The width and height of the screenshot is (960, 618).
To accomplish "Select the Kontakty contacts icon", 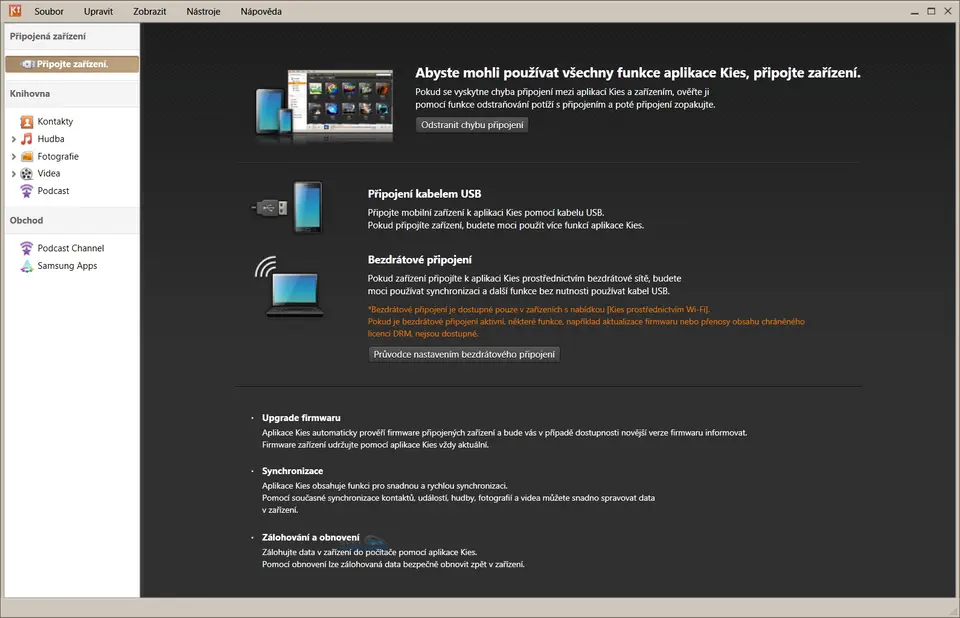I will 27,121.
